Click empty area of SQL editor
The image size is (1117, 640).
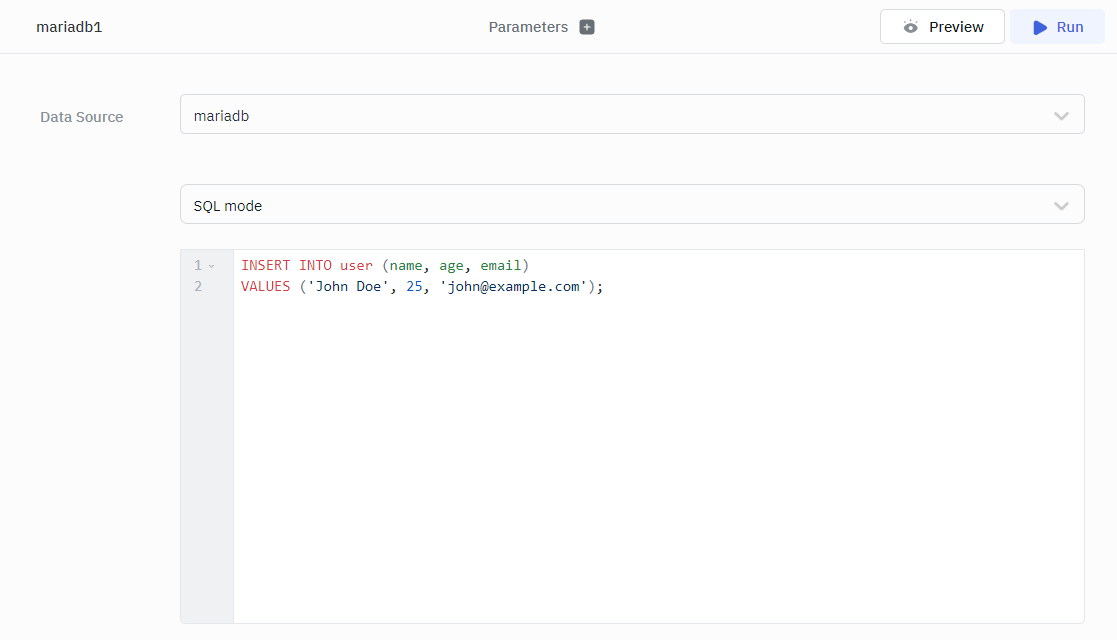tap(658, 460)
